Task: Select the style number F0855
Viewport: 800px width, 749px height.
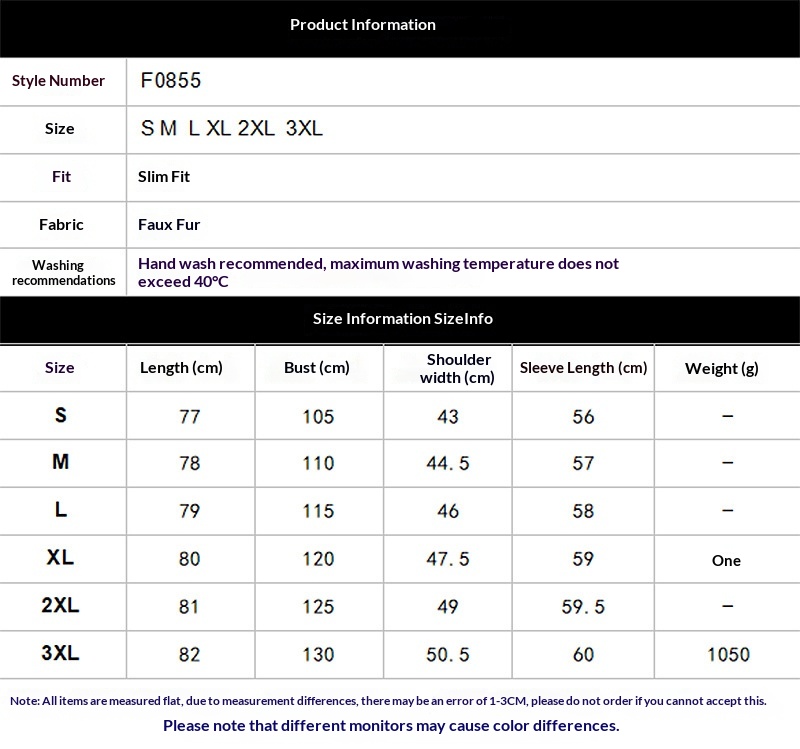Action: tap(170, 81)
